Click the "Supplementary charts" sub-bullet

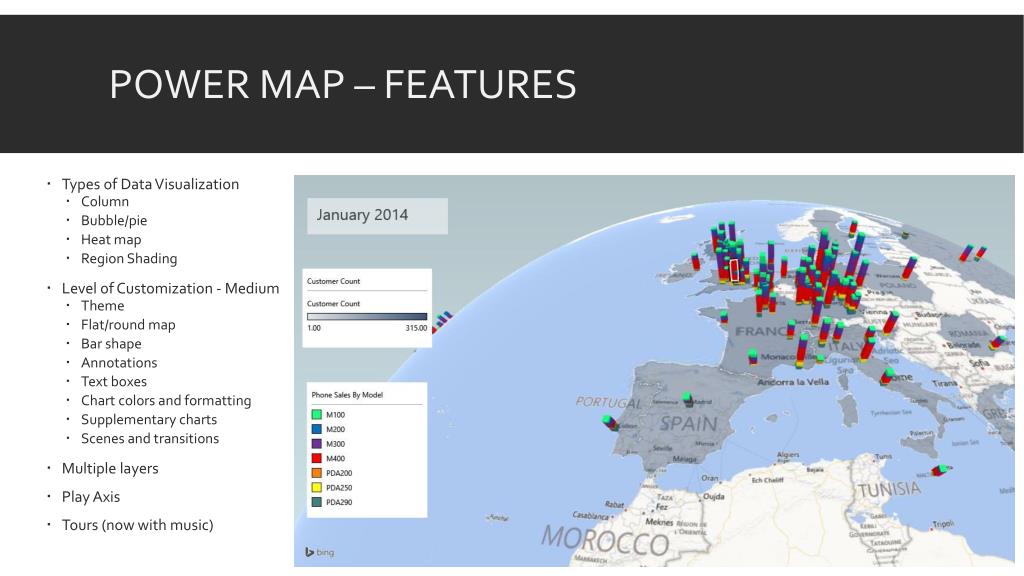(149, 419)
